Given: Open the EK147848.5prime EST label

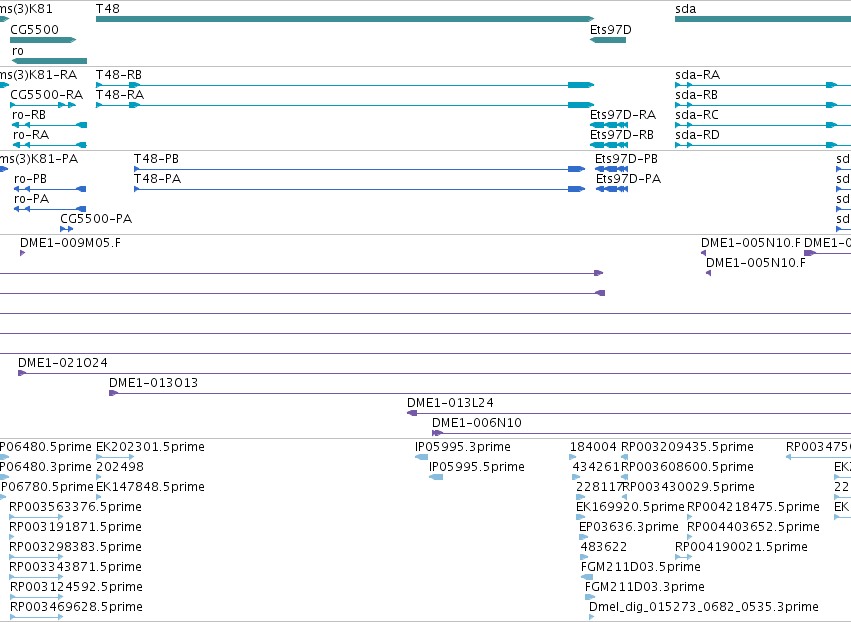Looking at the screenshot, I should (150, 487).
